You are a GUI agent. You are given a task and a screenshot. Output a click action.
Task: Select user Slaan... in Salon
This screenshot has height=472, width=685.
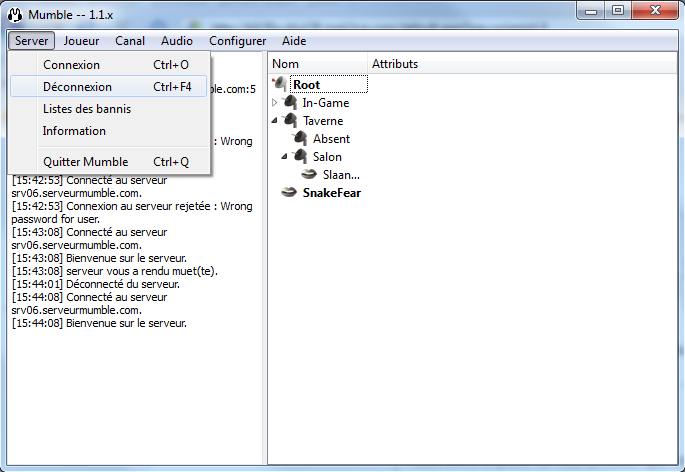341,175
